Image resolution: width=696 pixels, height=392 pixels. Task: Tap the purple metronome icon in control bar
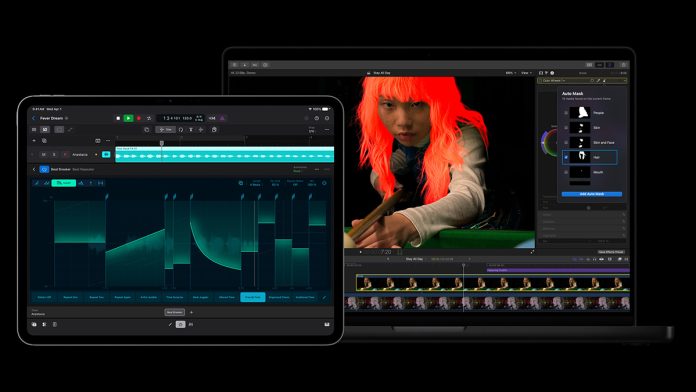[222, 118]
